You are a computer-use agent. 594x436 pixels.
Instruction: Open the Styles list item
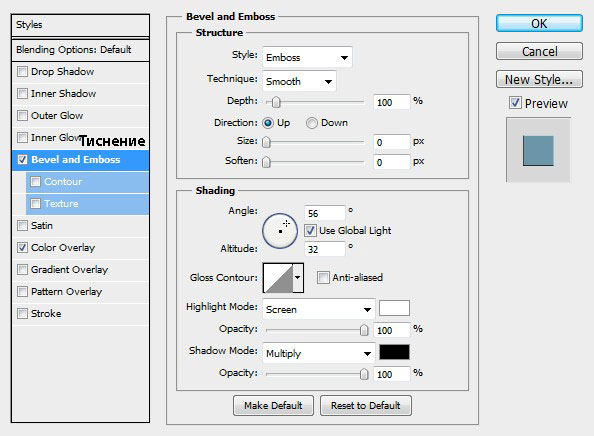point(80,25)
